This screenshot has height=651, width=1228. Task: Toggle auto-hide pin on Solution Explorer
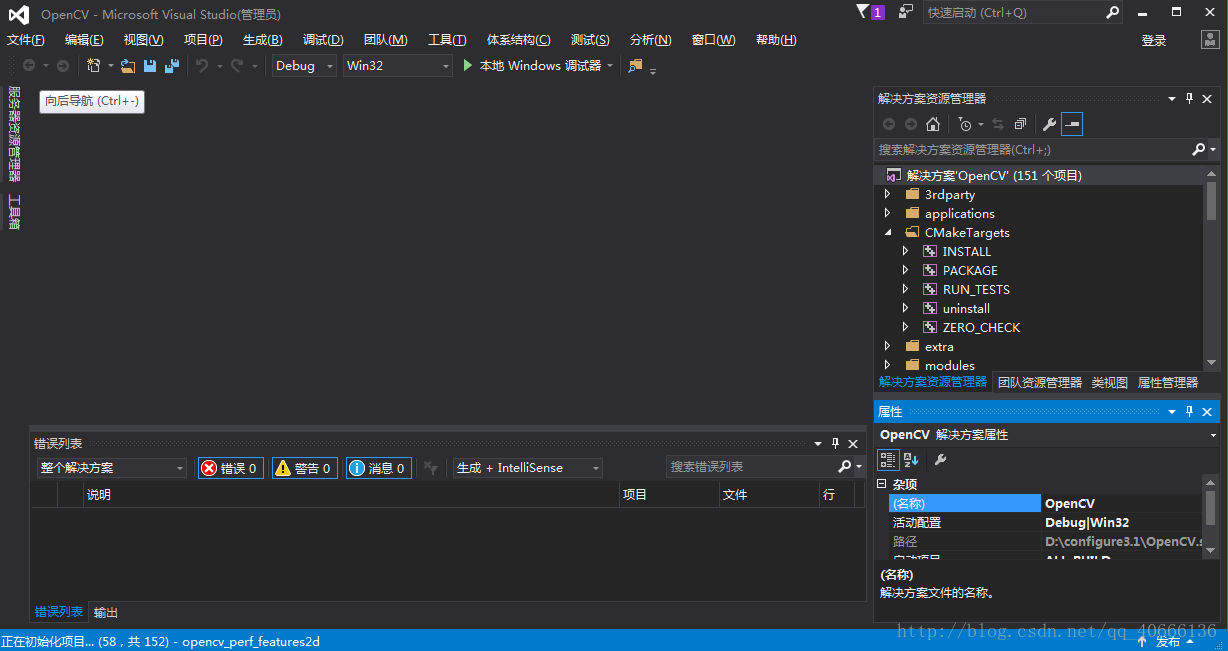point(1190,98)
